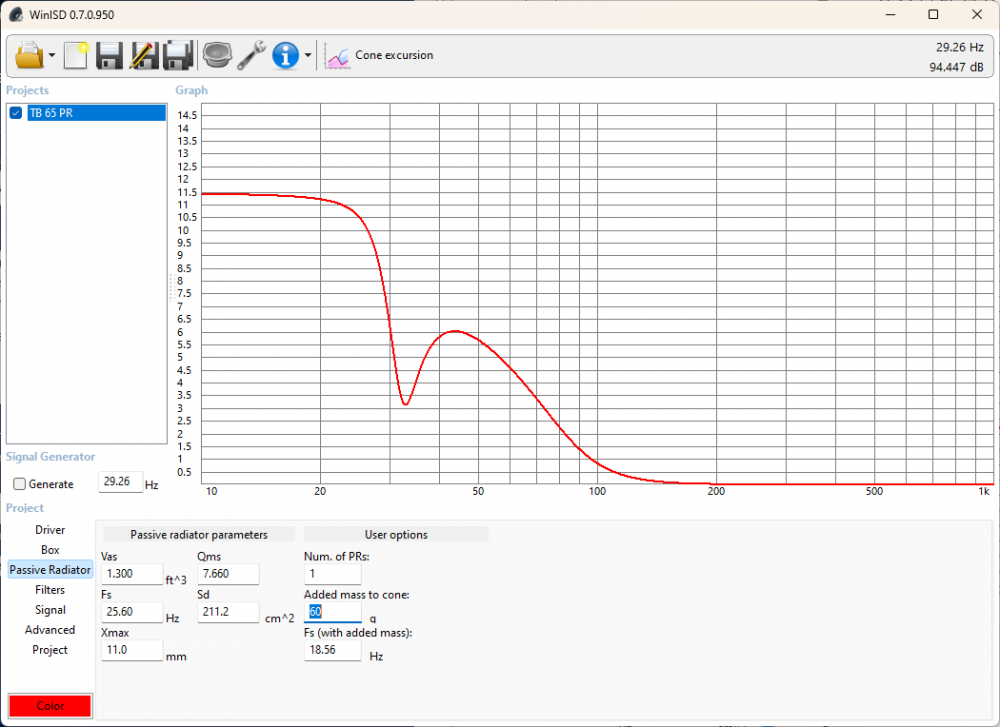Click the Added mass to cone field
Viewport: 1000px width, 727px height.
coord(332,612)
